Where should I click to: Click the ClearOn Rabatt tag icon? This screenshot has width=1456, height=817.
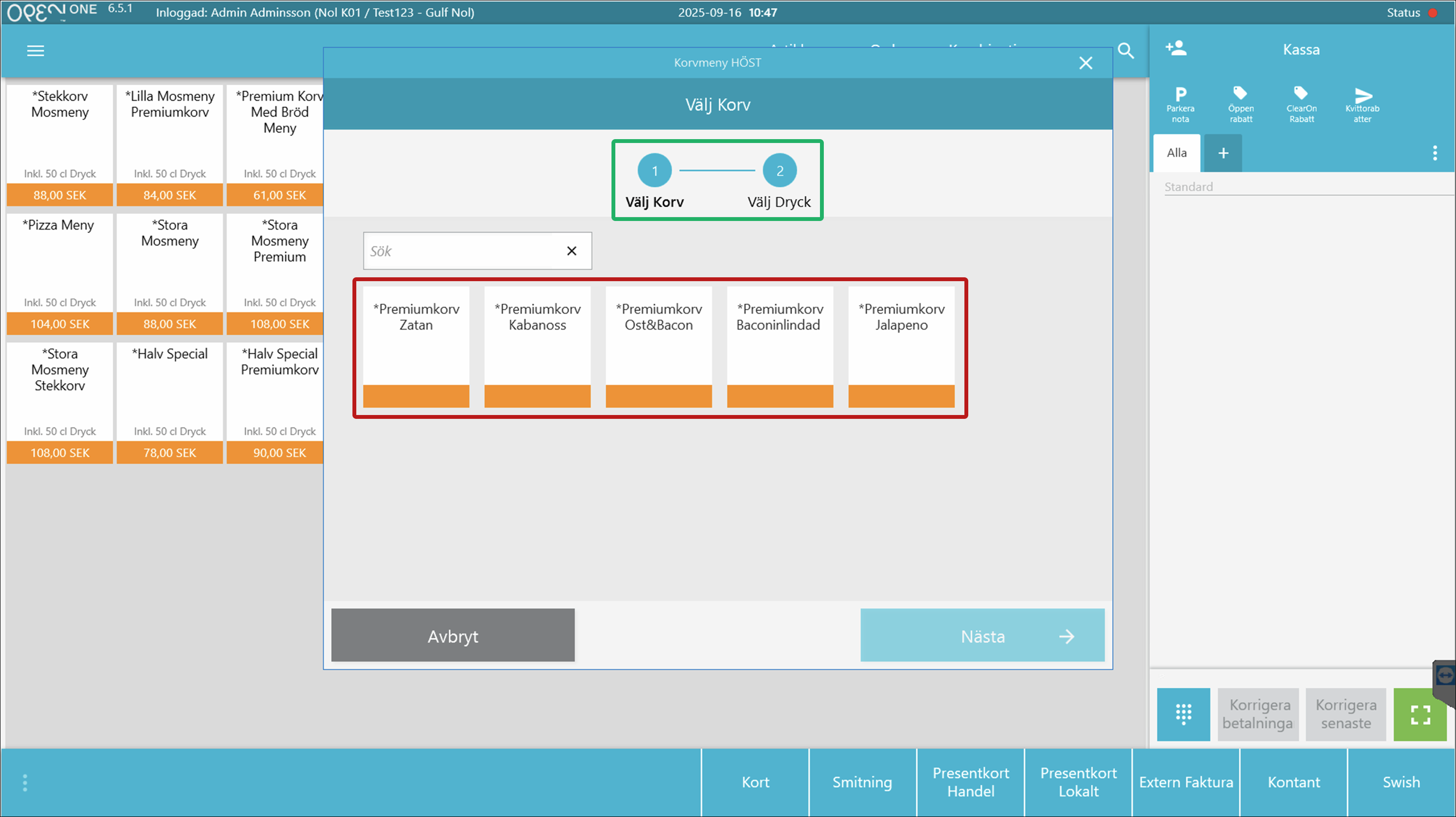point(1300,93)
